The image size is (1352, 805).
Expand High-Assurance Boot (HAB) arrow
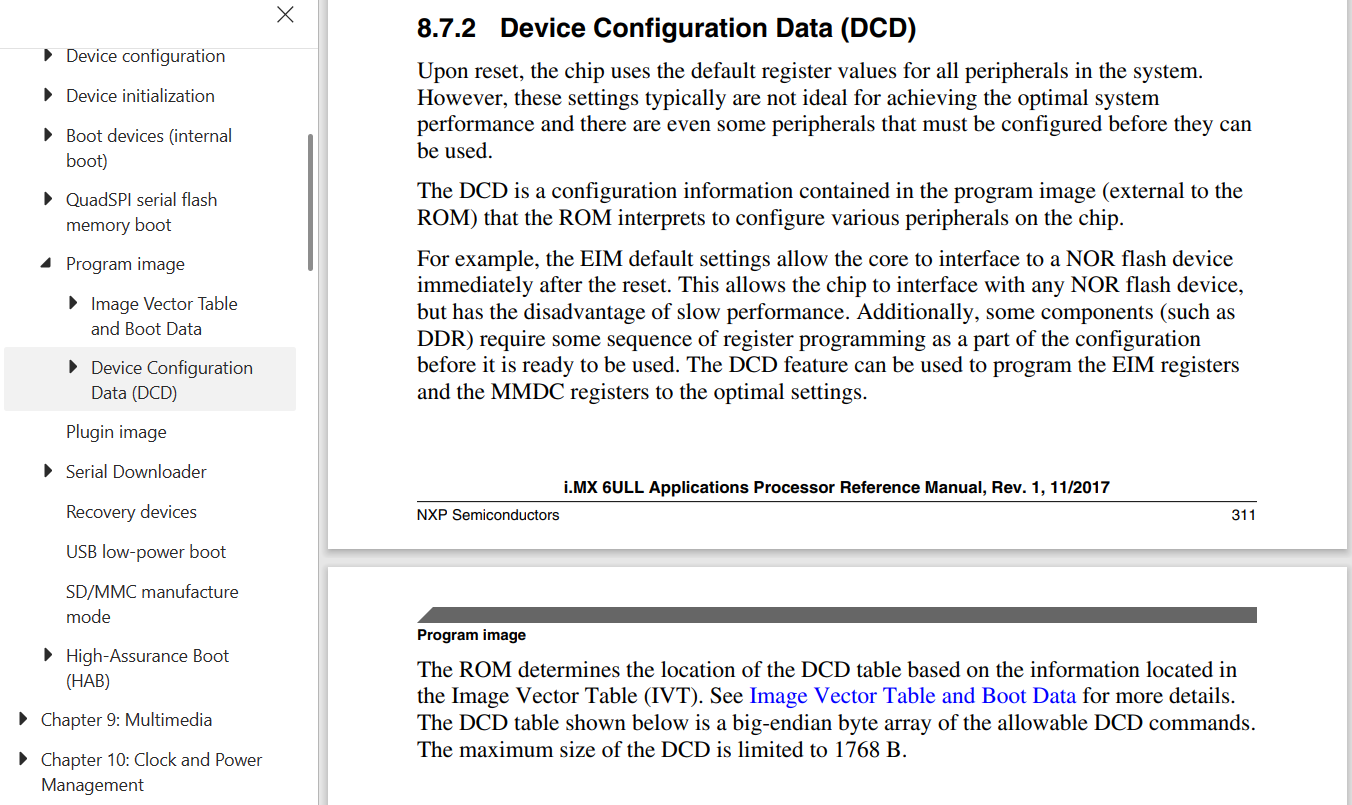point(48,656)
